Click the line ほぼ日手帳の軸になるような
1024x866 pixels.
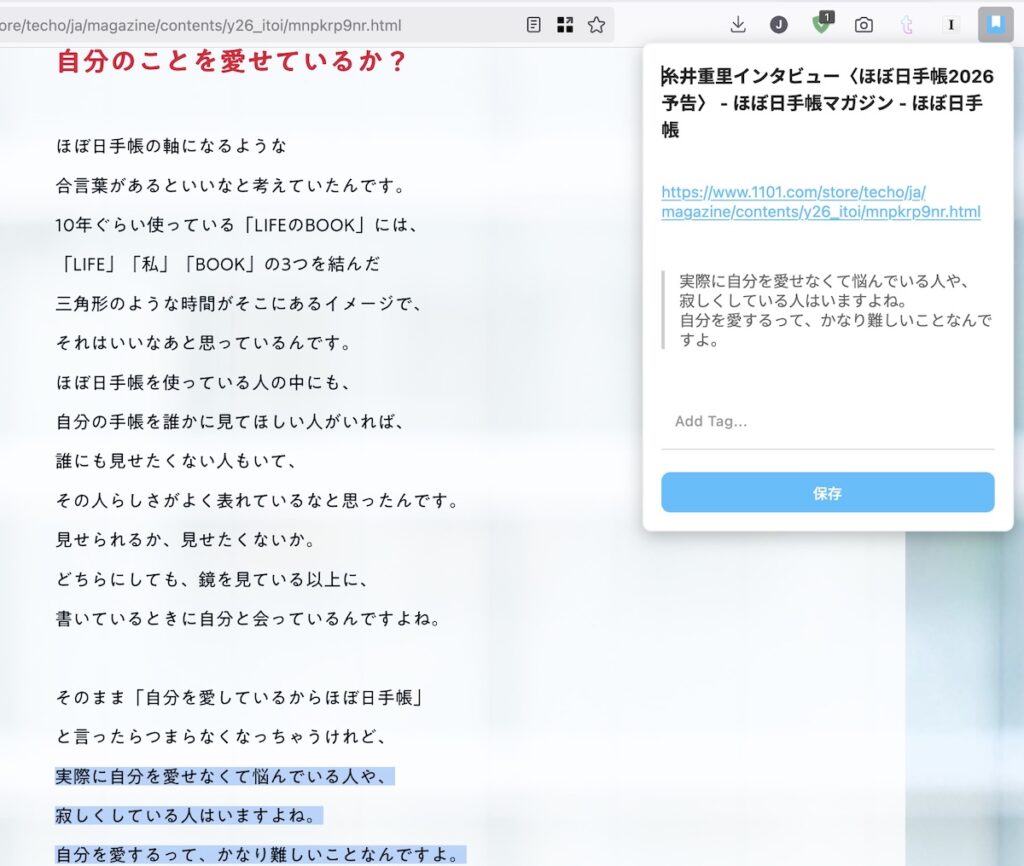click(171, 146)
